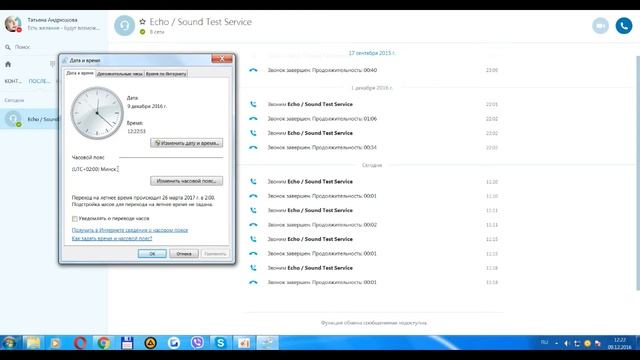Open the Echo / Sound Test Service avatar in the header
The image size is (640, 360).
(124, 25)
